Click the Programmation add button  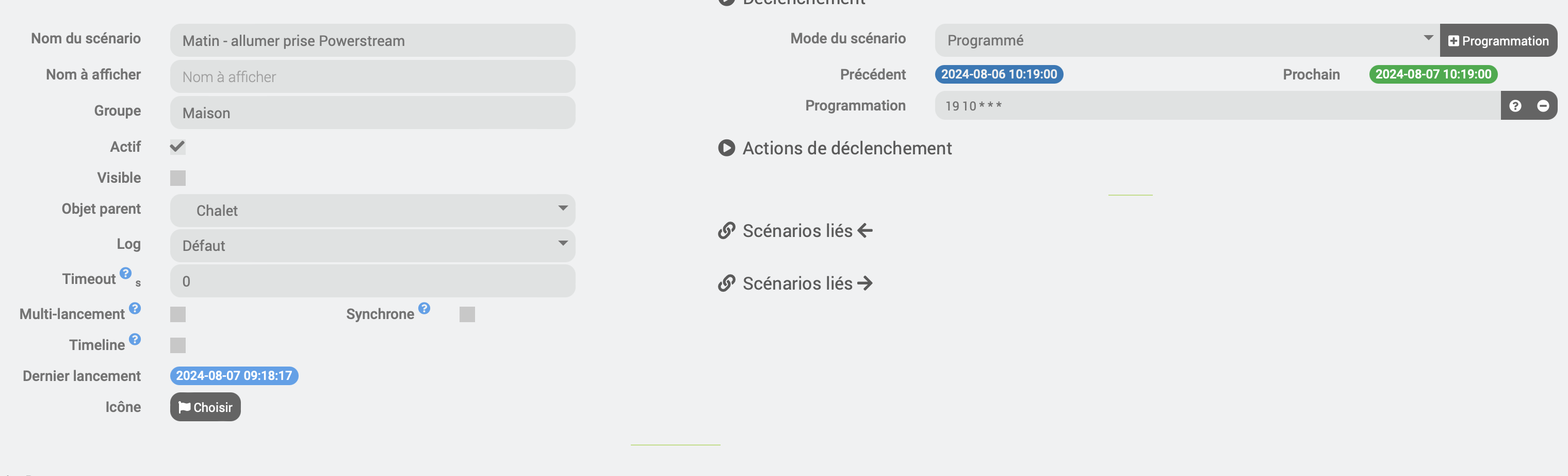pos(1498,41)
